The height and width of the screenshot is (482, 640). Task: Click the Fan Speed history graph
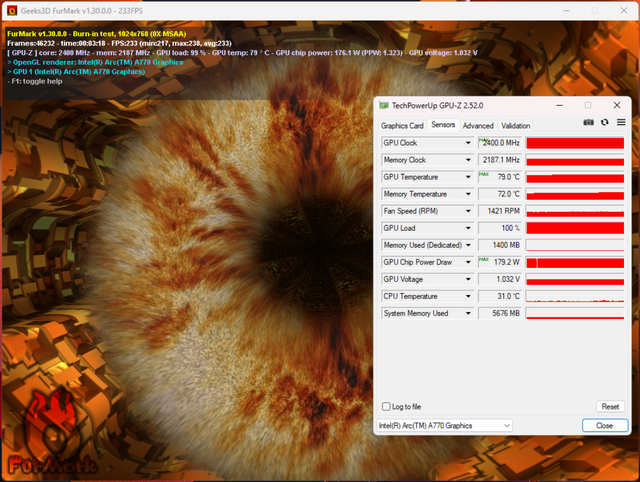pos(575,211)
